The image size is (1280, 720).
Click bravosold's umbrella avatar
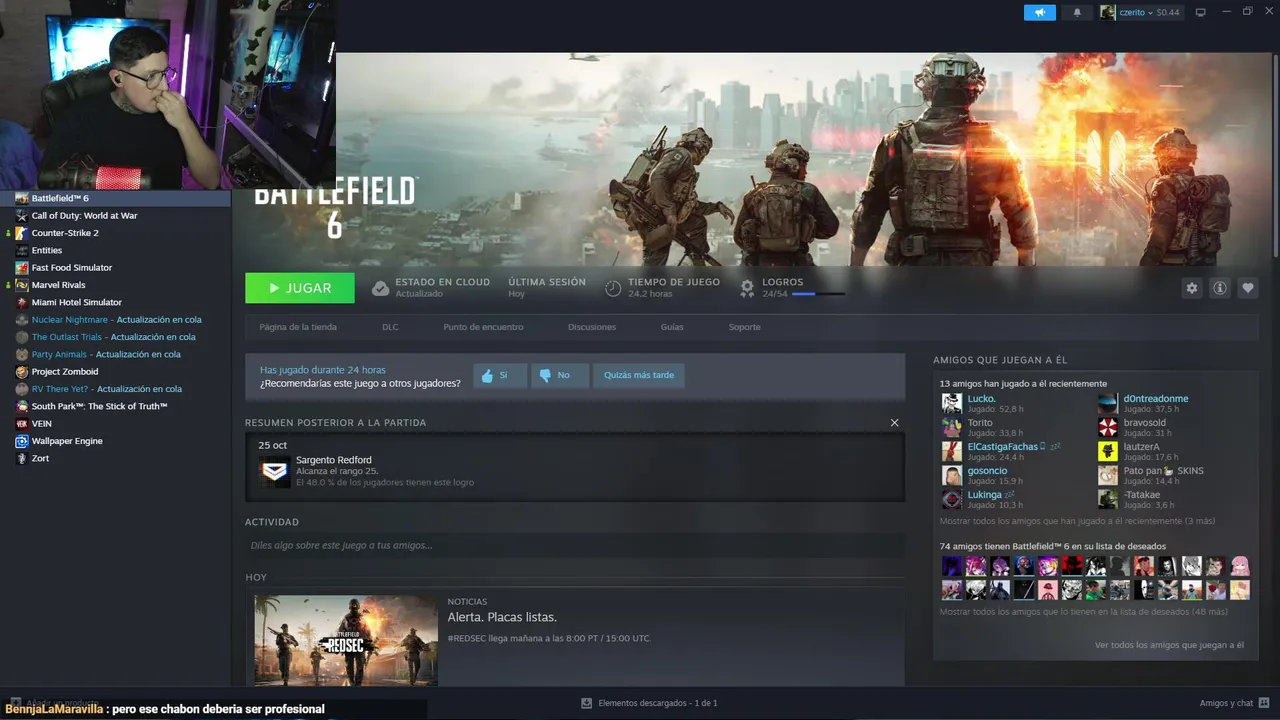point(1107,427)
